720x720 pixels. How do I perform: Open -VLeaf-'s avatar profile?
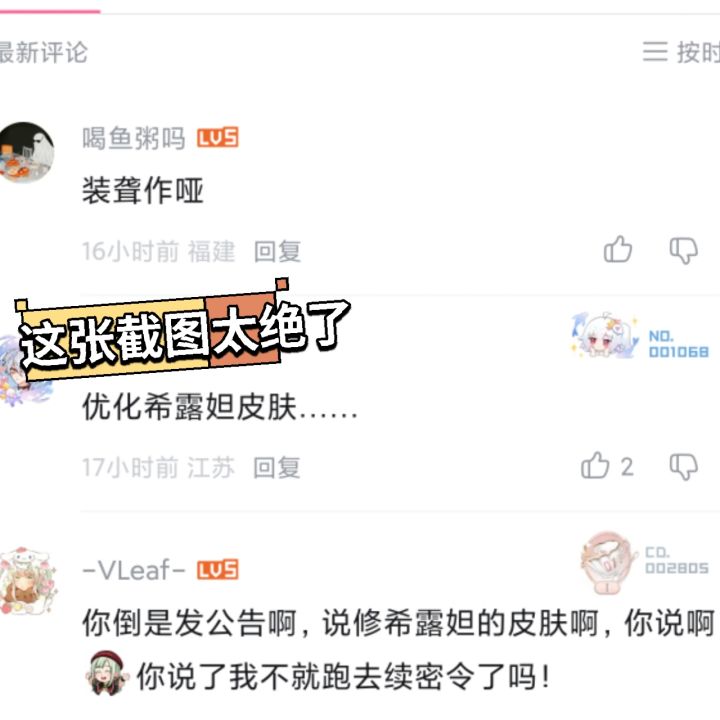click(x=28, y=580)
